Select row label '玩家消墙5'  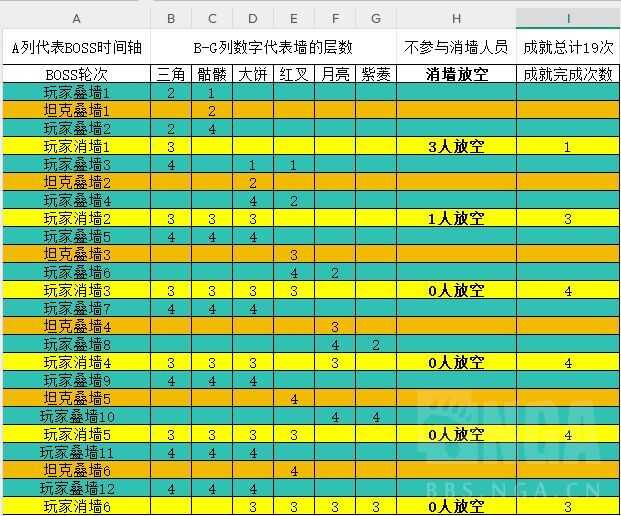tap(76, 434)
